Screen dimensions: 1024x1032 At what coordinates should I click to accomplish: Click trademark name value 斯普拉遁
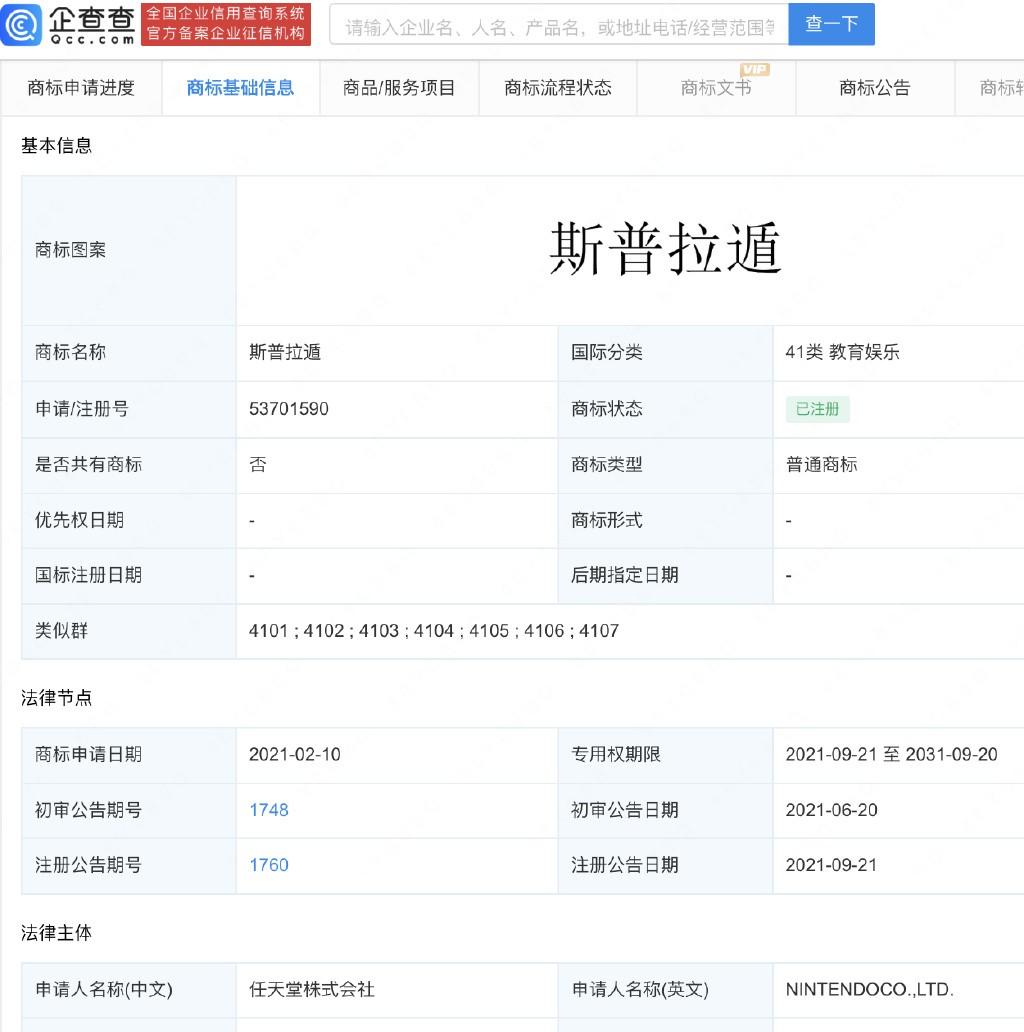point(284,352)
